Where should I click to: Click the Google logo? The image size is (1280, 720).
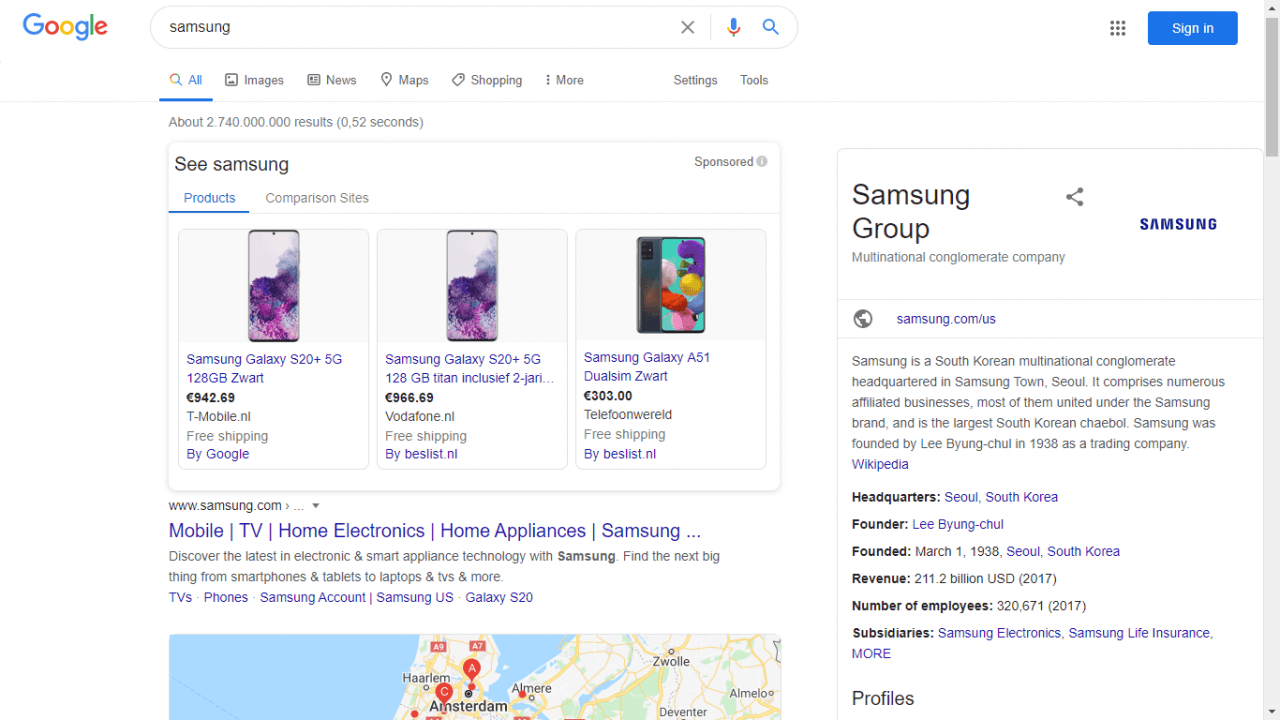(x=65, y=27)
